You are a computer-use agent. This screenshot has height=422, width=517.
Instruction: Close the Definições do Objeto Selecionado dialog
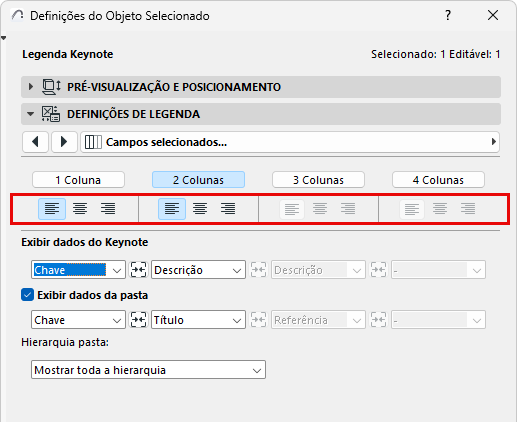(493, 15)
